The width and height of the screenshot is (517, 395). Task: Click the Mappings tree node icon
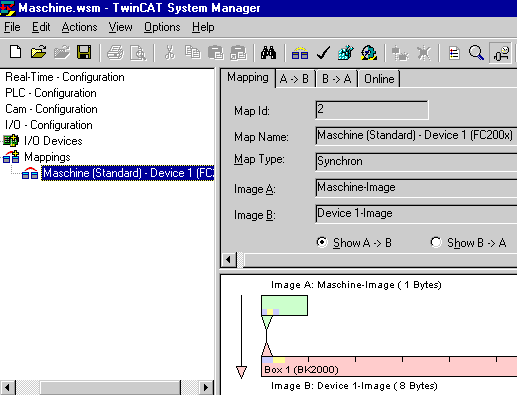(11, 157)
